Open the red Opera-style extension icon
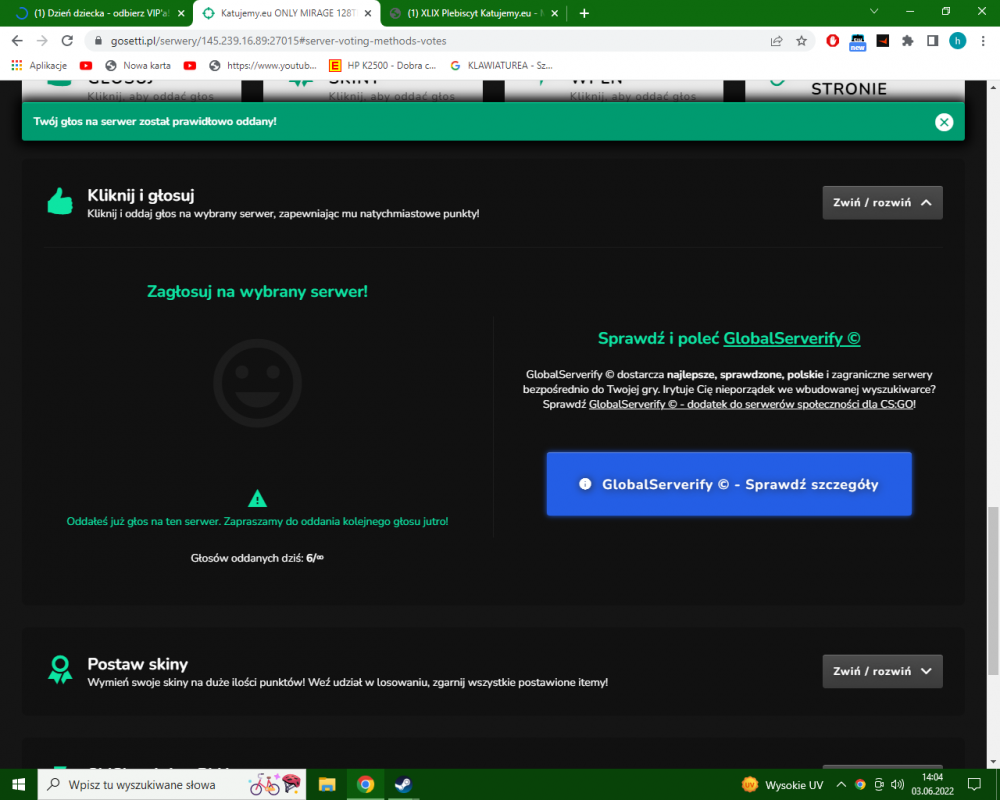 [x=832, y=41]
